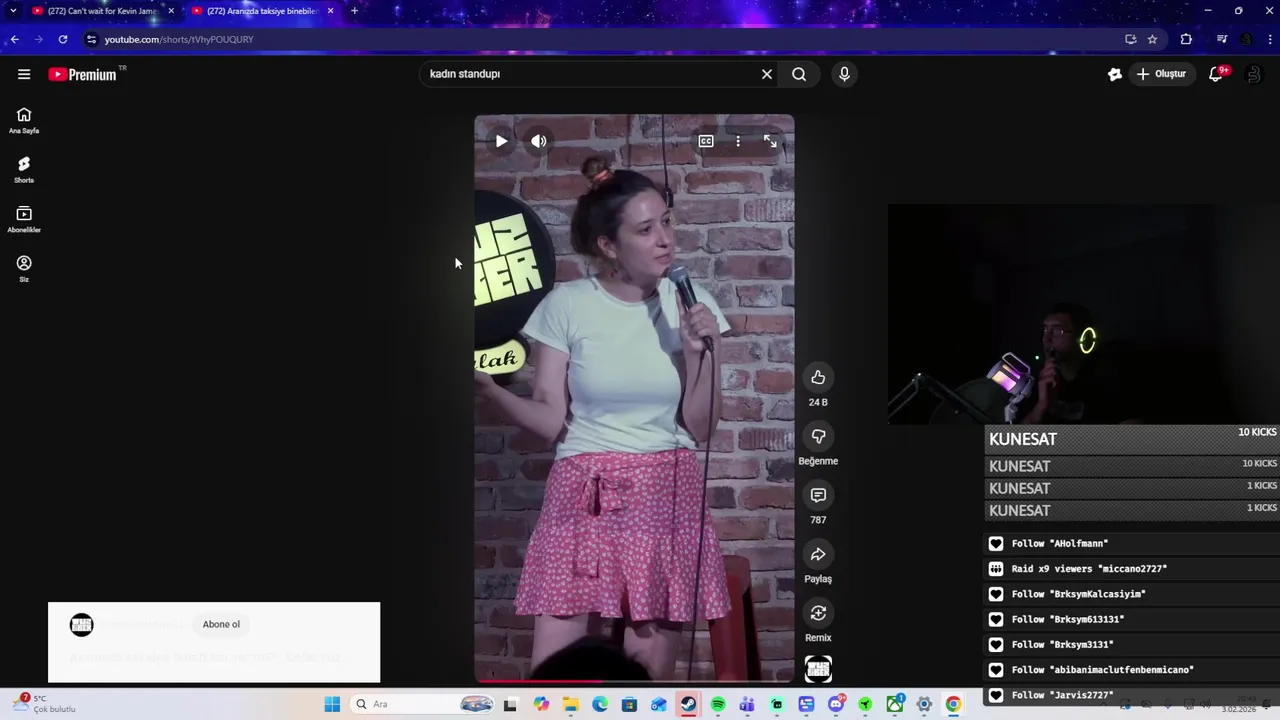Viewport: 1280px width, 720px height.
Task: Go back in browser history
Action: tap(14, 39)
